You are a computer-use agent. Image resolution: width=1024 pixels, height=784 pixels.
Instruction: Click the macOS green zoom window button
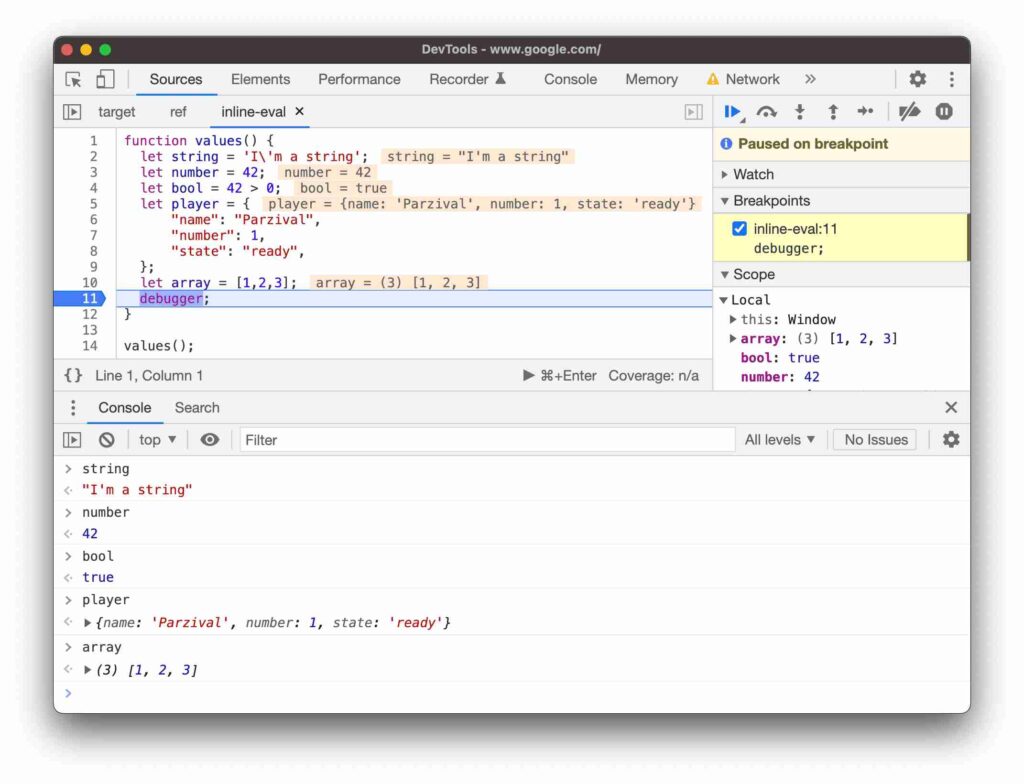coord(105,50)
